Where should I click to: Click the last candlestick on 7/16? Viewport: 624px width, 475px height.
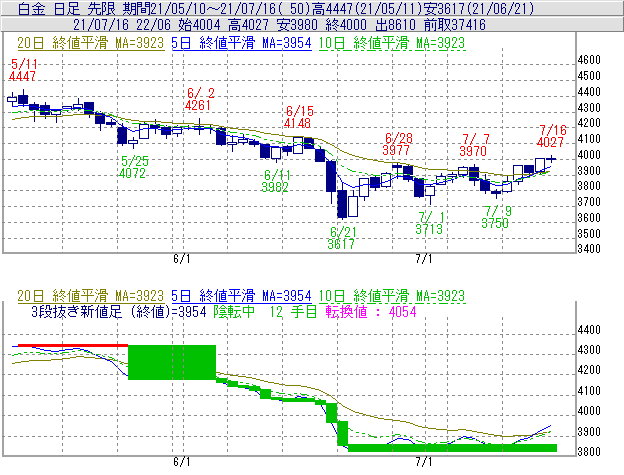point(551,159)
